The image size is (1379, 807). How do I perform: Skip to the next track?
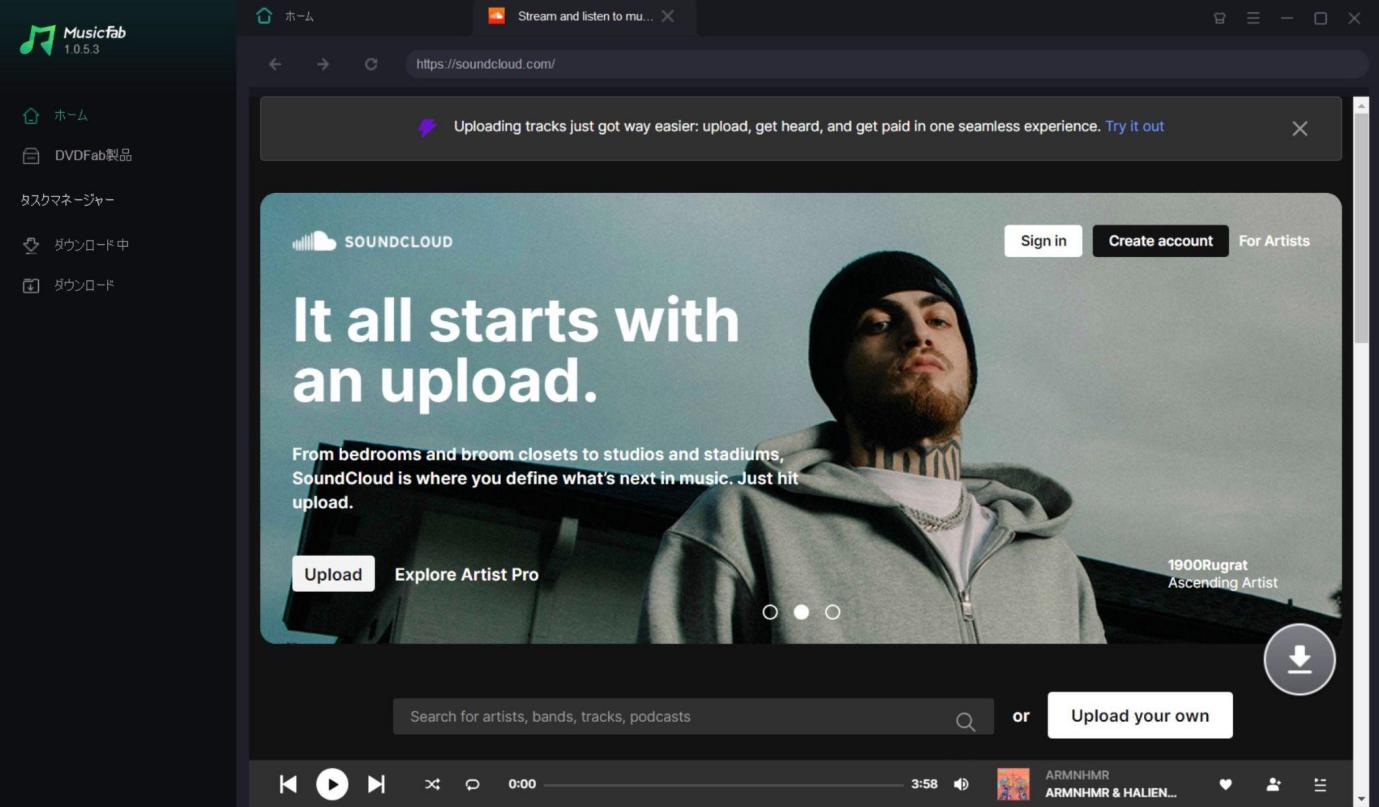coord(376,784)
